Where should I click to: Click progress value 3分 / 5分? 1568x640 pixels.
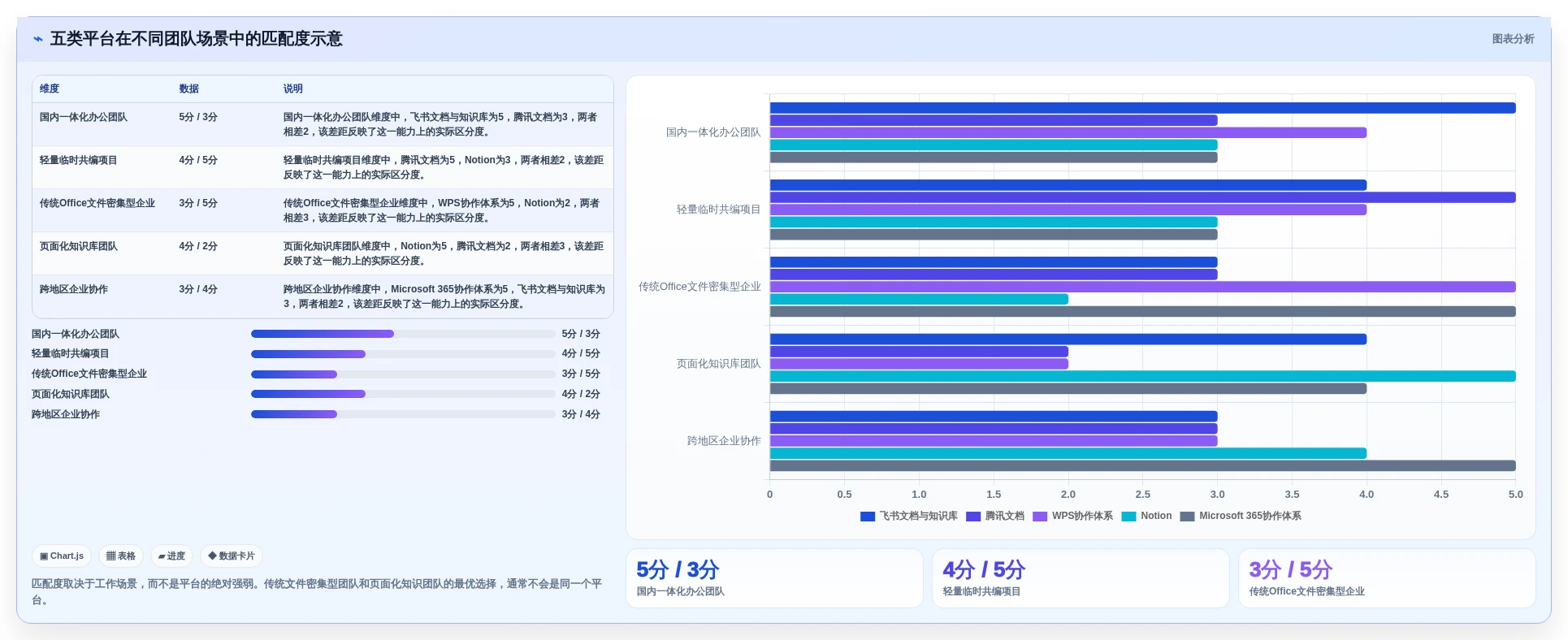click(581, 374)
